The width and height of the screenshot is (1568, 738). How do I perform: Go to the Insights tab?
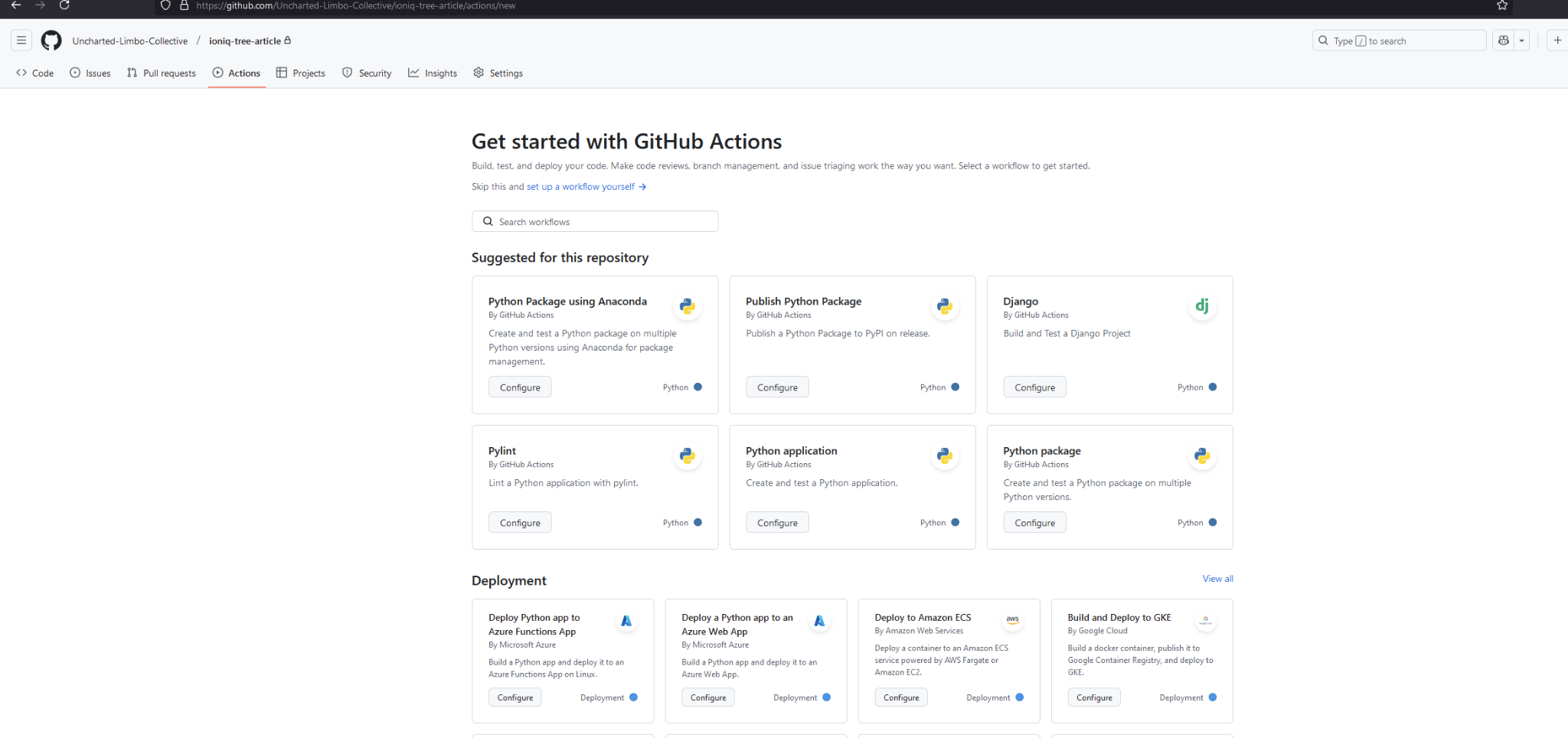433,73
